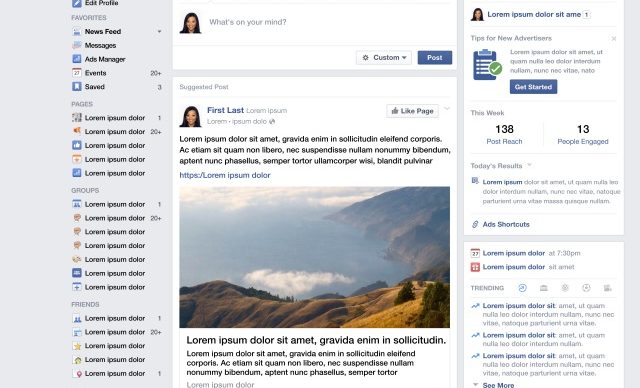Click the See More trending link
This screenshot has width=640, height=388.
coord(498,385)
